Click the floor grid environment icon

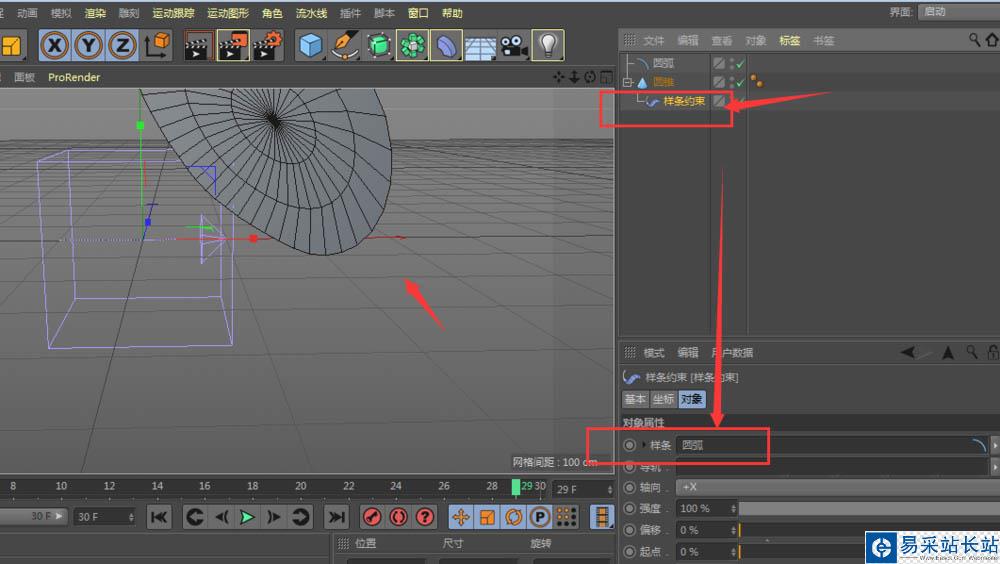coord(480,45)
